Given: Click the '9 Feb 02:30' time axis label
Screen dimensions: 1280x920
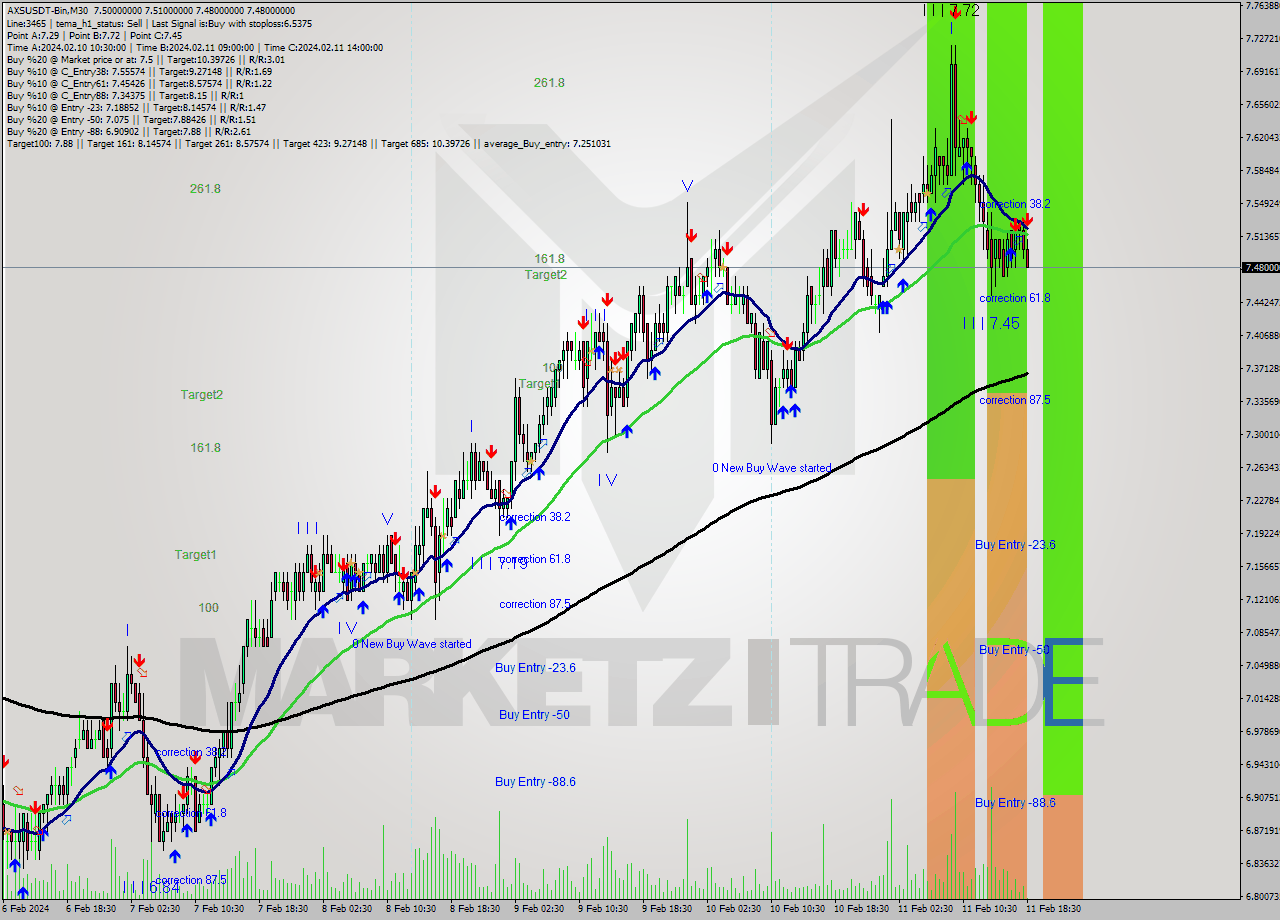Looking at the screenshot, I should point(539,909).
